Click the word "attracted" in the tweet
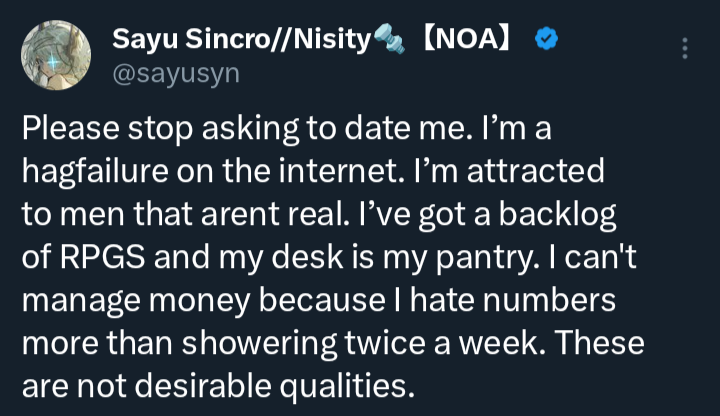 (543, 172)
